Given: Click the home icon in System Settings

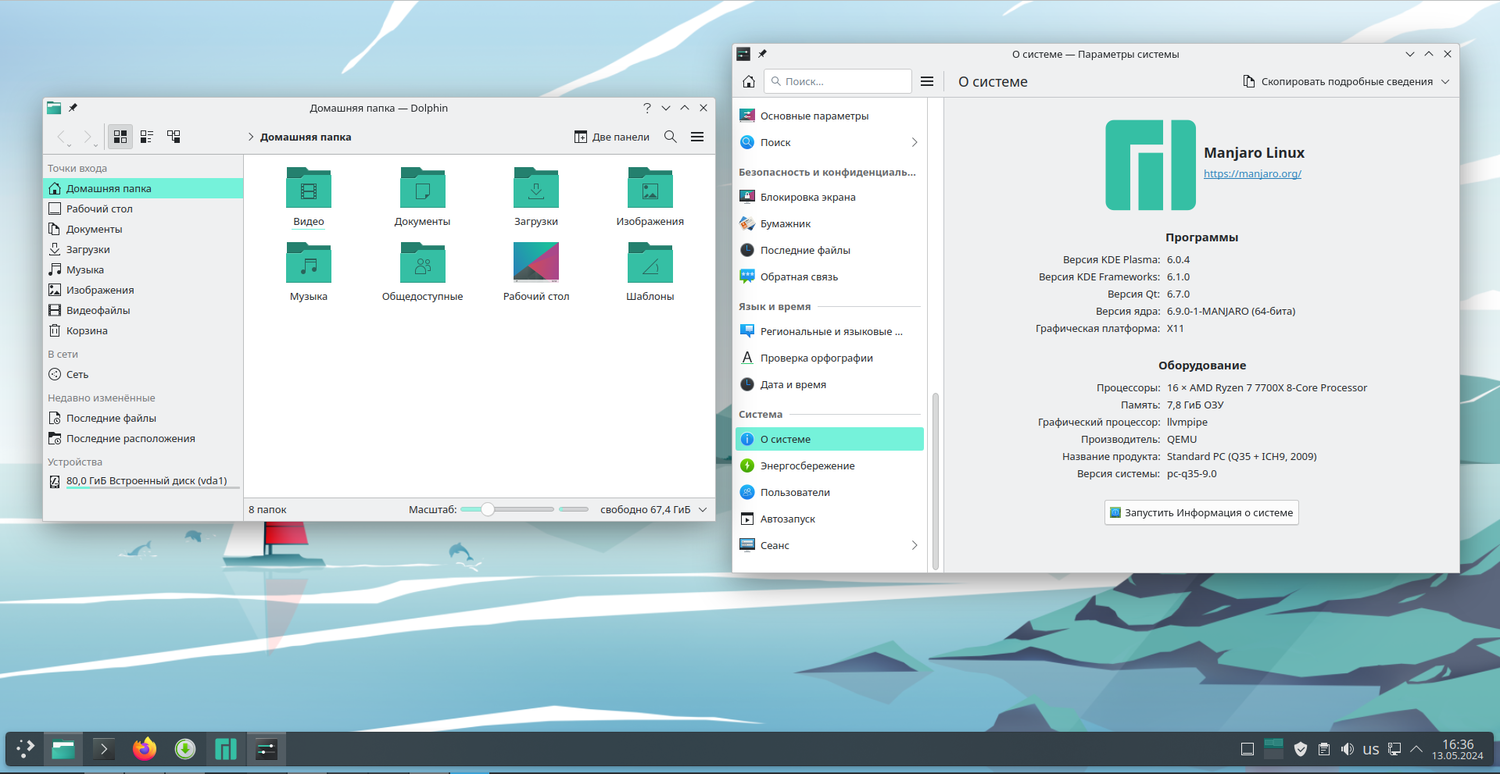Looking at the screenshot, I should (748, 82).
